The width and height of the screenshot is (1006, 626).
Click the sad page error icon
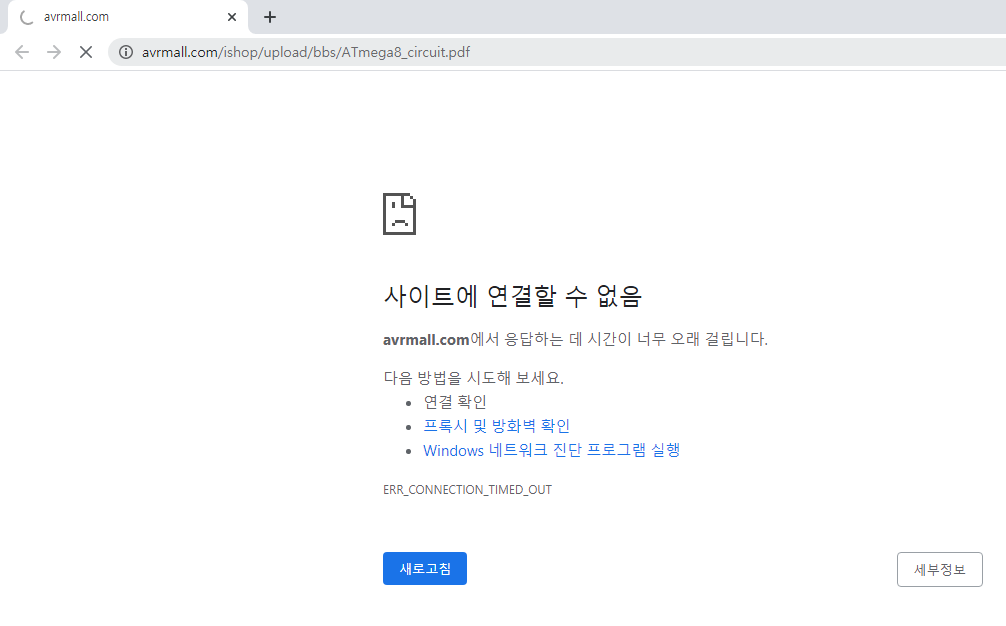tap(399, 214)
